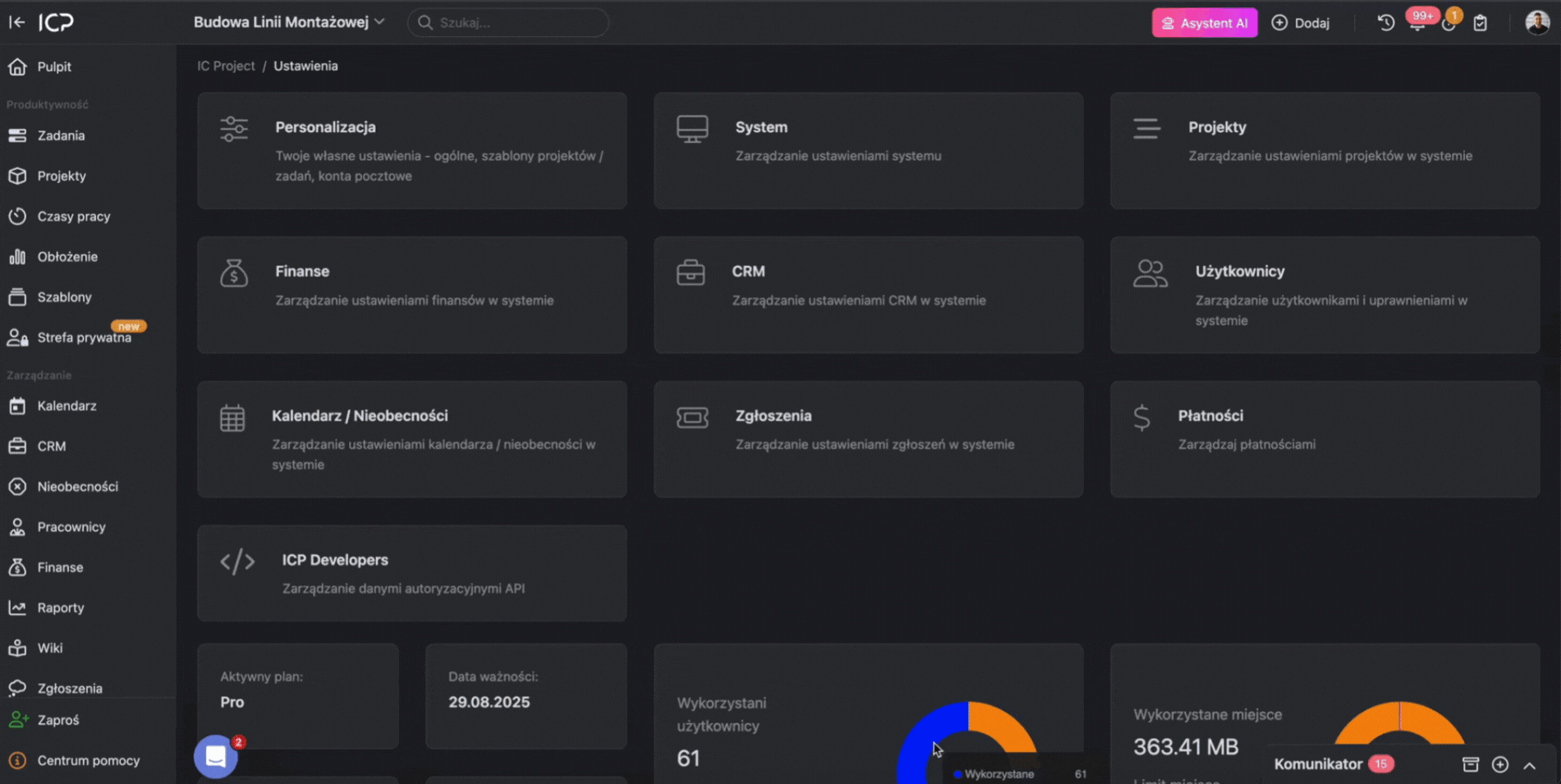Viewport: 1561px width, 784px height.
Task: Collapse the sidebar with arrow icon
Action: 16,22
